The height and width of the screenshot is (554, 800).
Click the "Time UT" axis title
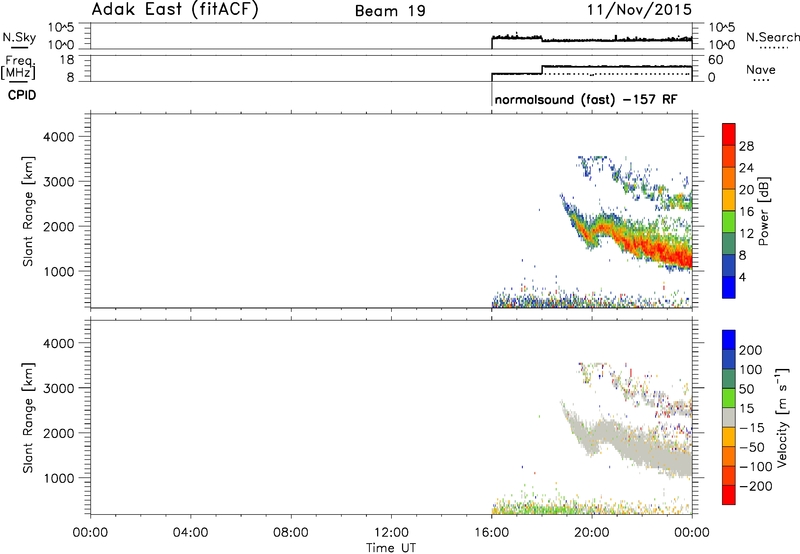point(391,548)
